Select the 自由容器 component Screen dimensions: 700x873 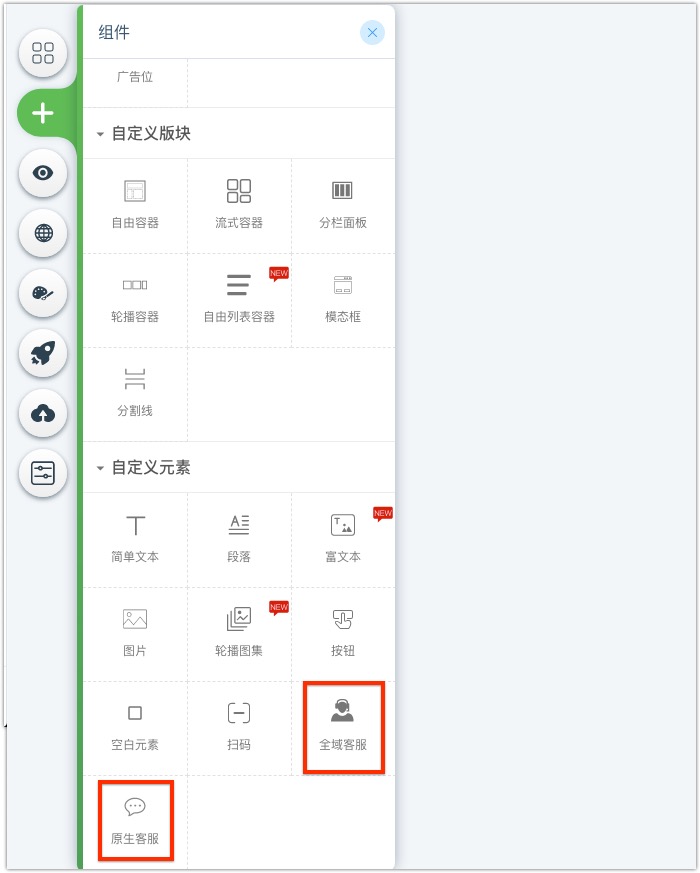[135, 205]
